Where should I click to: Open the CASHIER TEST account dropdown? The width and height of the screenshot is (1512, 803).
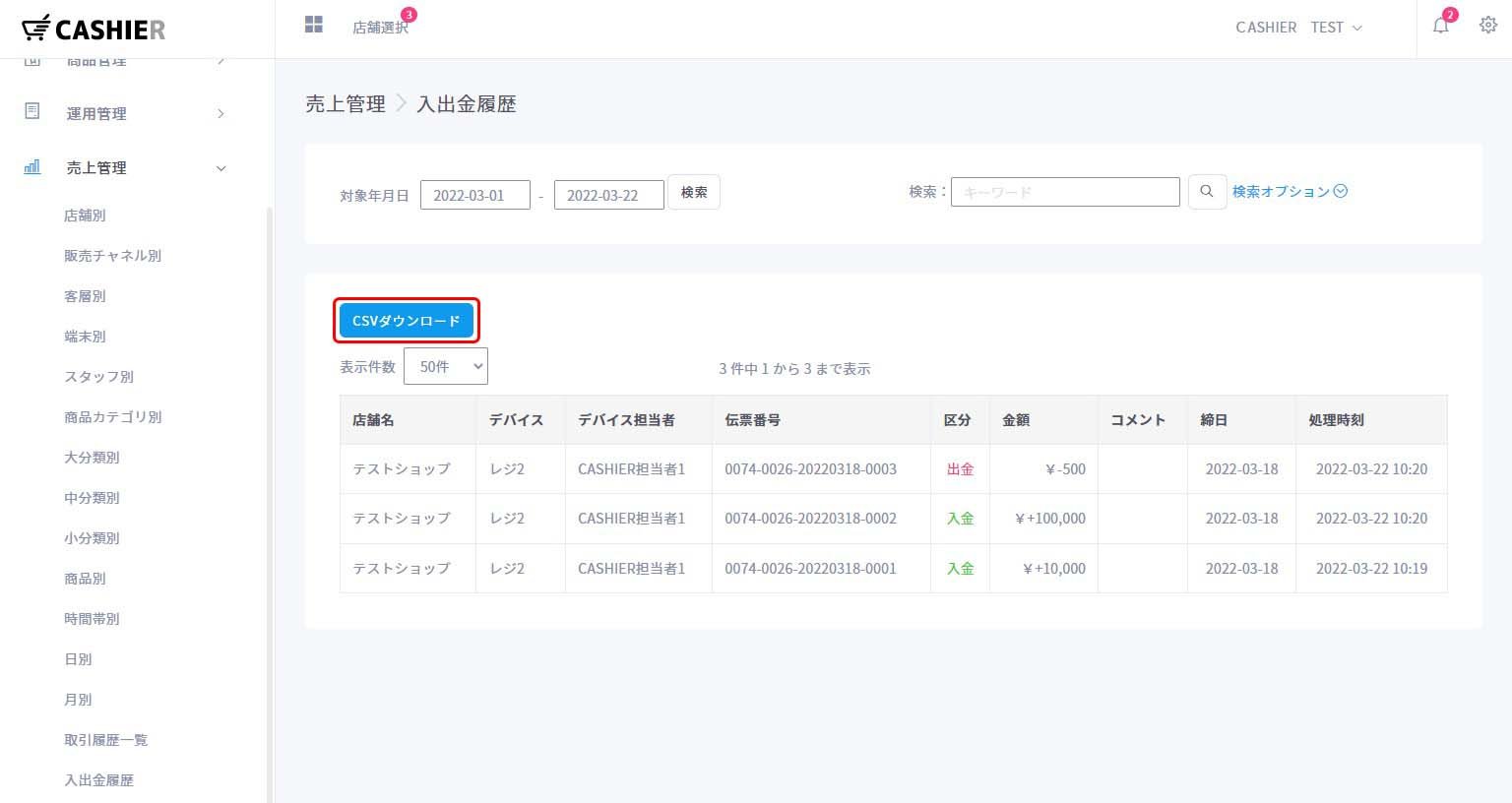tap(1299, 28)
